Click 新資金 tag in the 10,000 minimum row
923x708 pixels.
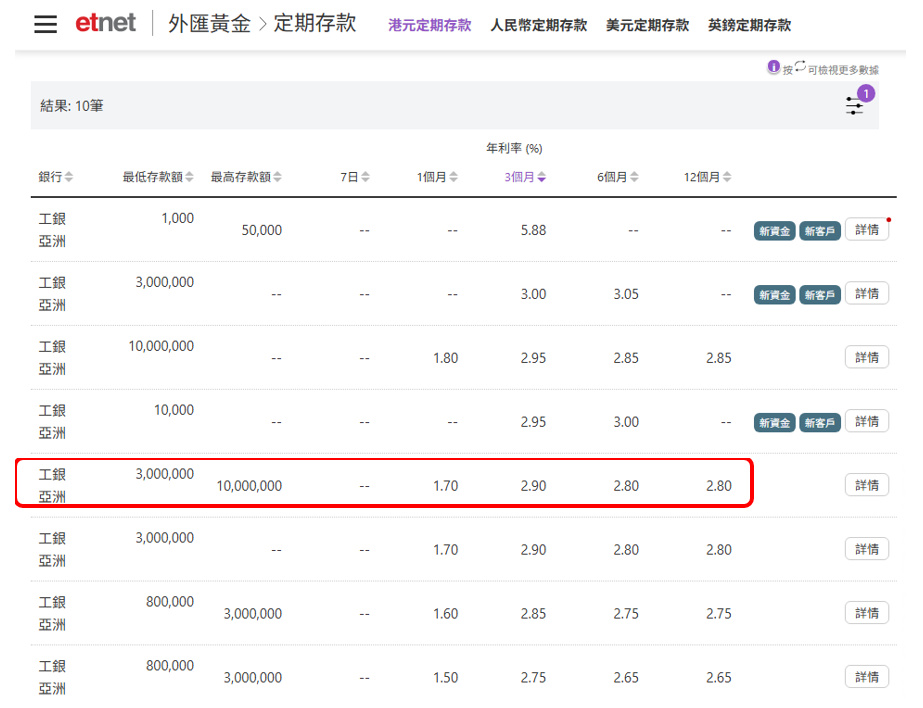tap(774, 423)
